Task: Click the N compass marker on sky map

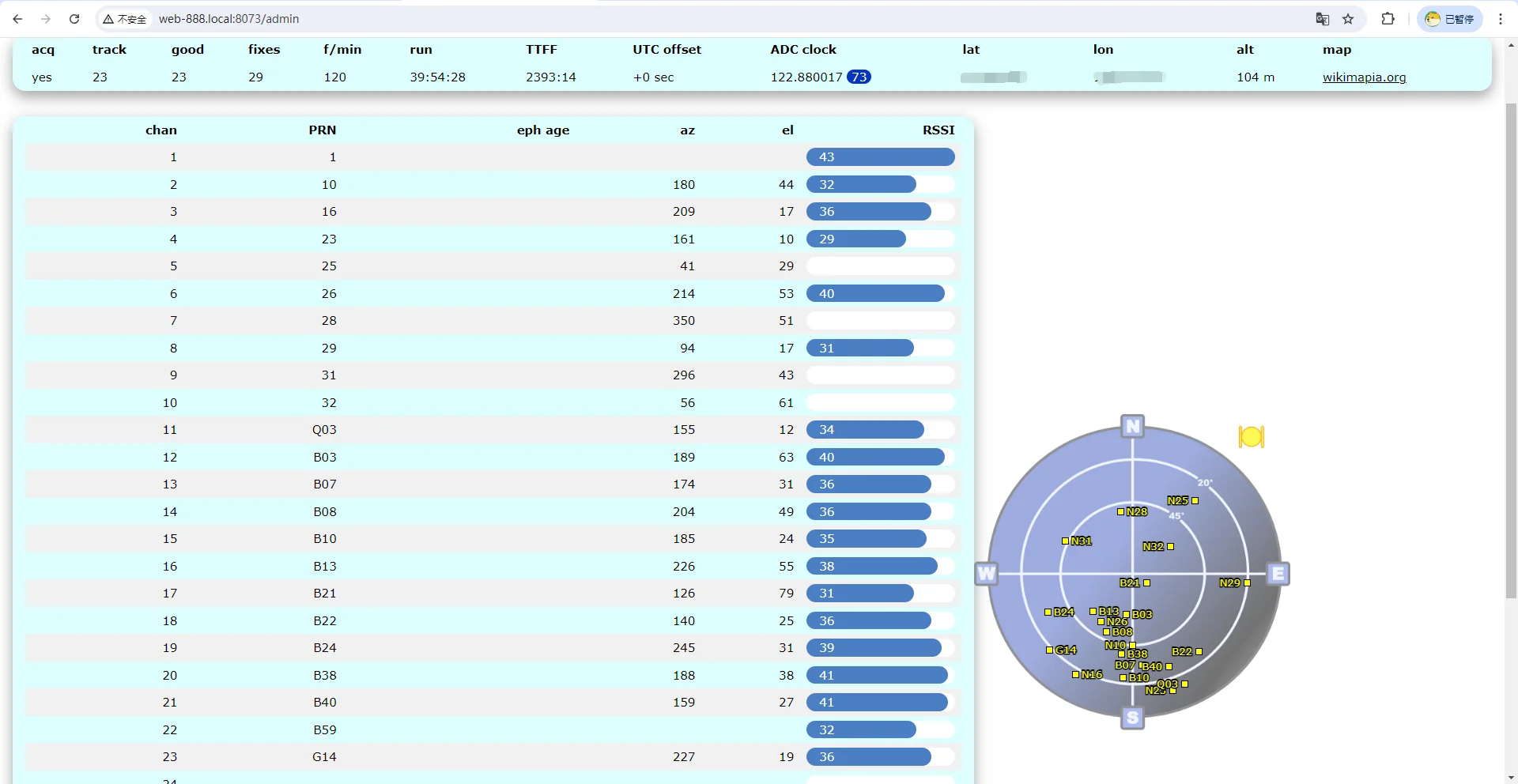Action: [1133, 426]
